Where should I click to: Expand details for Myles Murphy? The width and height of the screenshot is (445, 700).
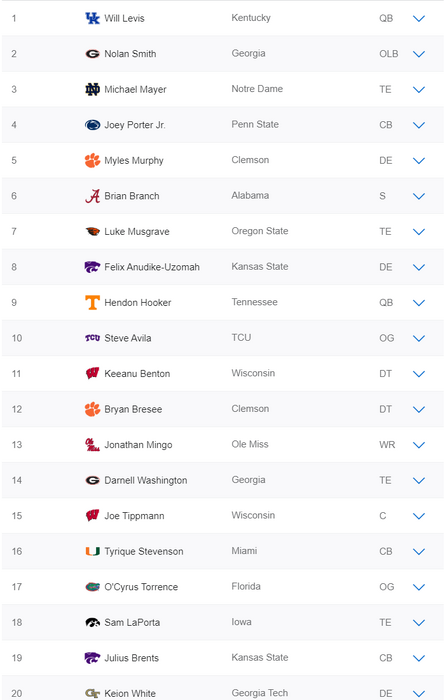click(419, 161)
